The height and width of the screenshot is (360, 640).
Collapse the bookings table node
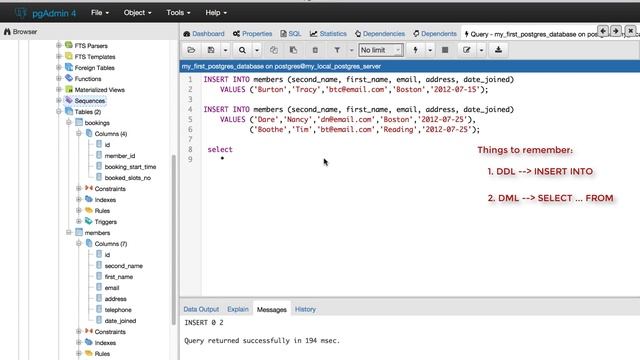69,122
